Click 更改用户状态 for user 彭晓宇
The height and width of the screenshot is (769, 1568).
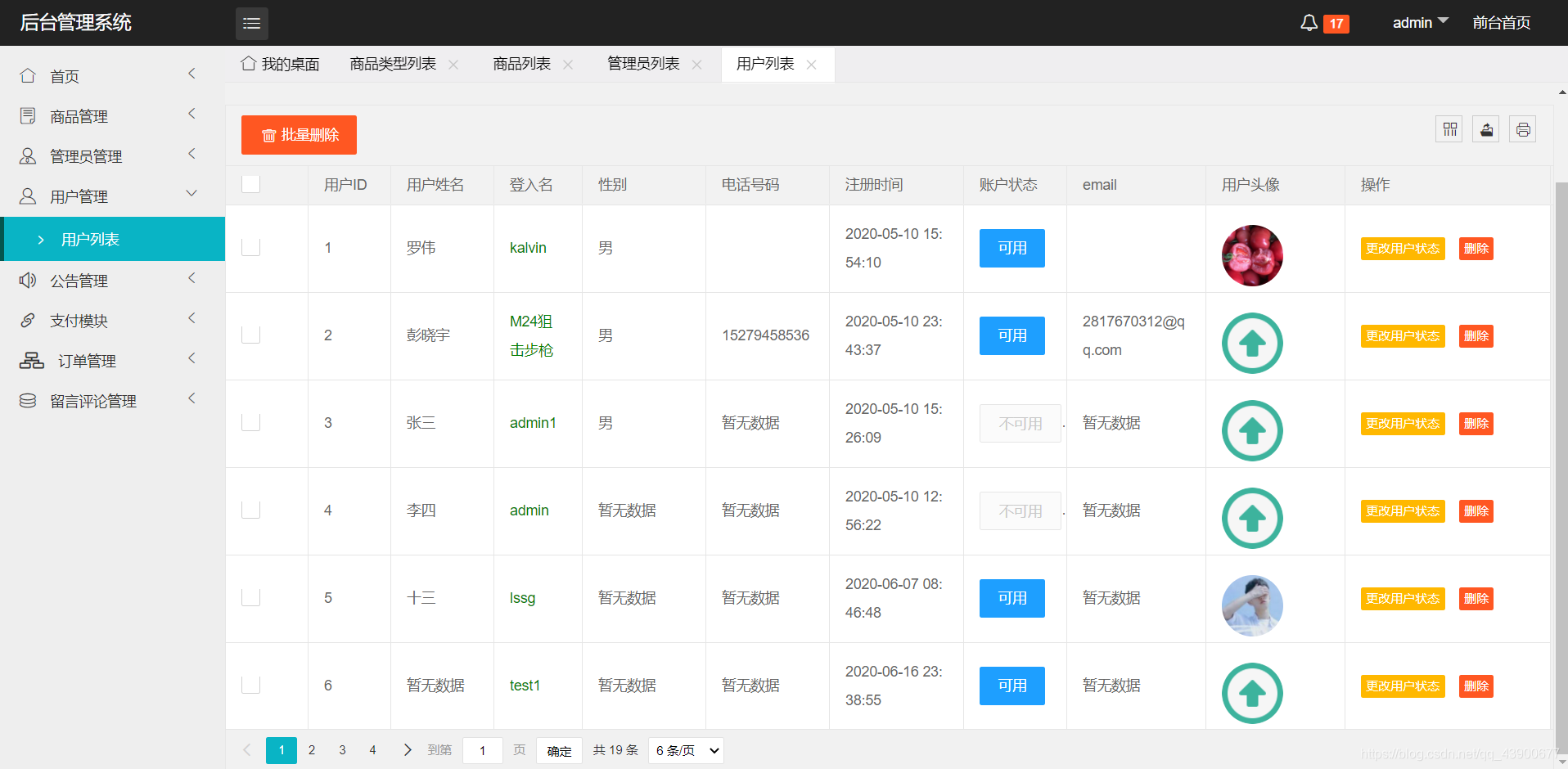pyautogui.click(x=1403, y=336)
